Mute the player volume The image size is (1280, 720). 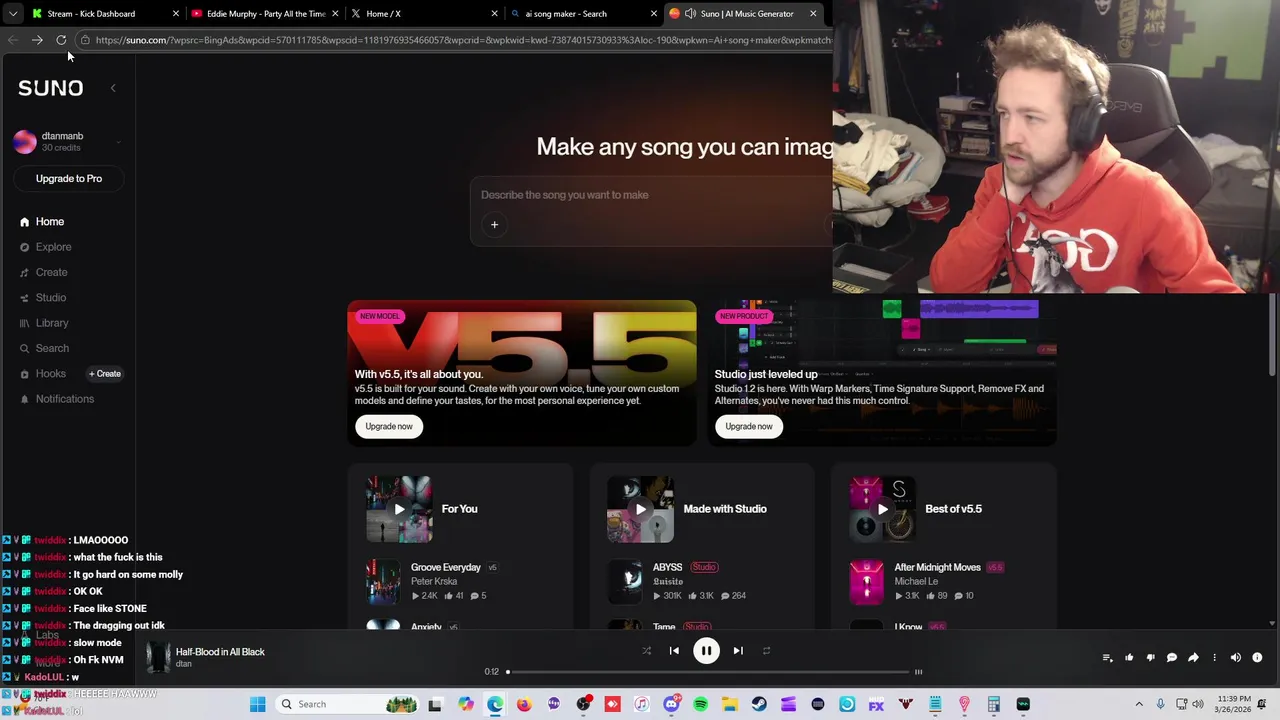1236,658
